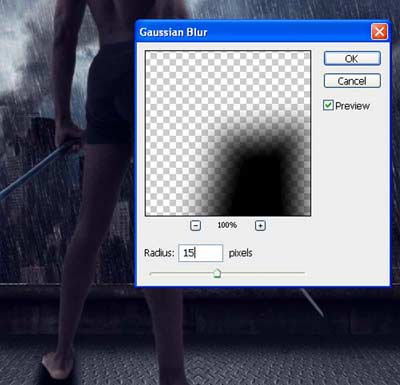Zoom out the blur preview with the minus icon
Image resolution: width=400 pixels, height=385 pixels.
pyautogui.click(x=195, y=225)
